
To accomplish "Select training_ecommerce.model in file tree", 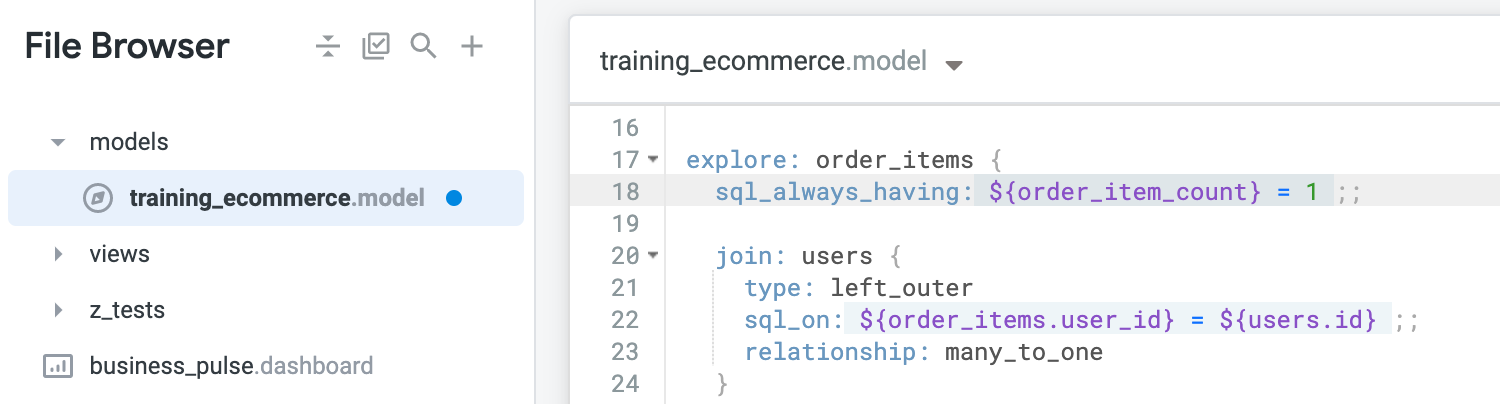I will [277, 198].
